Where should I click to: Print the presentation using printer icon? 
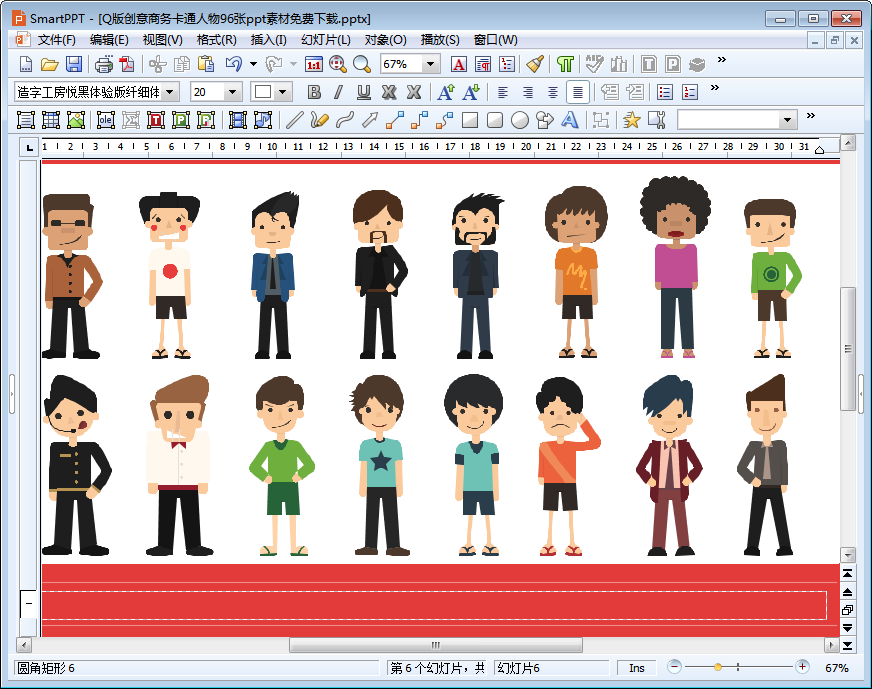[103, 65]
